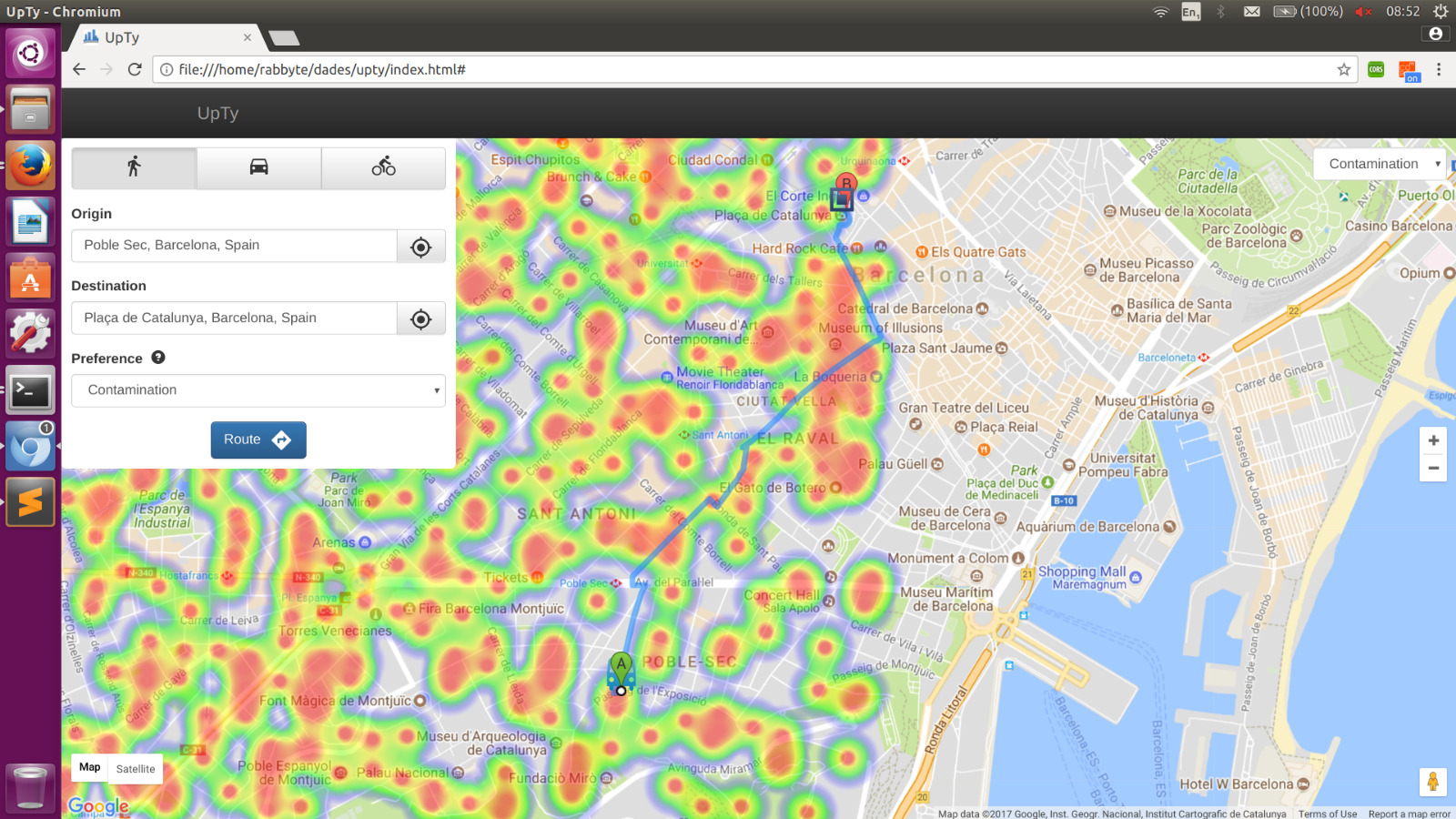Open the clock showing 08:52
The height and width of the screenshot is (819, 1456).
point(1402,12)
